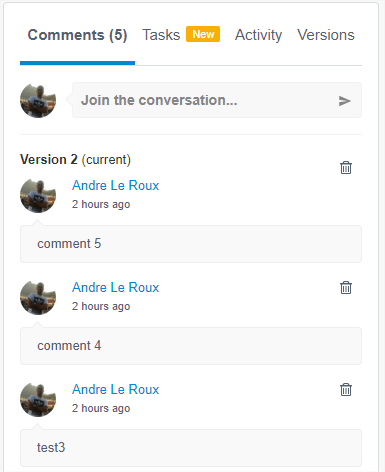
Task: Select the "comment 4" text bubble
Action: [x=191, y=346]
